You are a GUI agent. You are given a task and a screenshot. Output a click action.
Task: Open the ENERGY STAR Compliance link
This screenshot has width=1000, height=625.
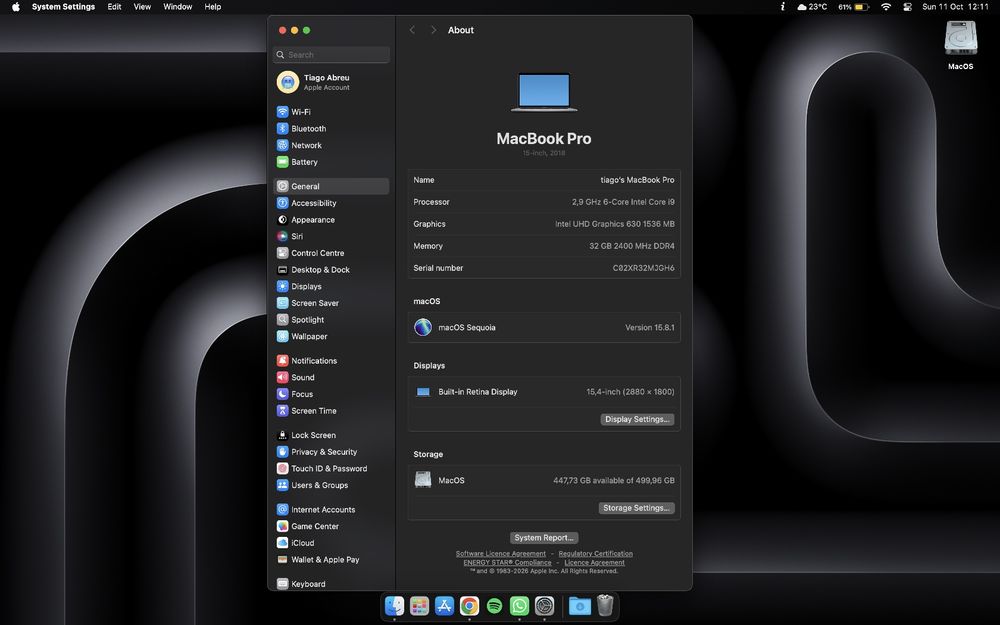tap(507, 562)
